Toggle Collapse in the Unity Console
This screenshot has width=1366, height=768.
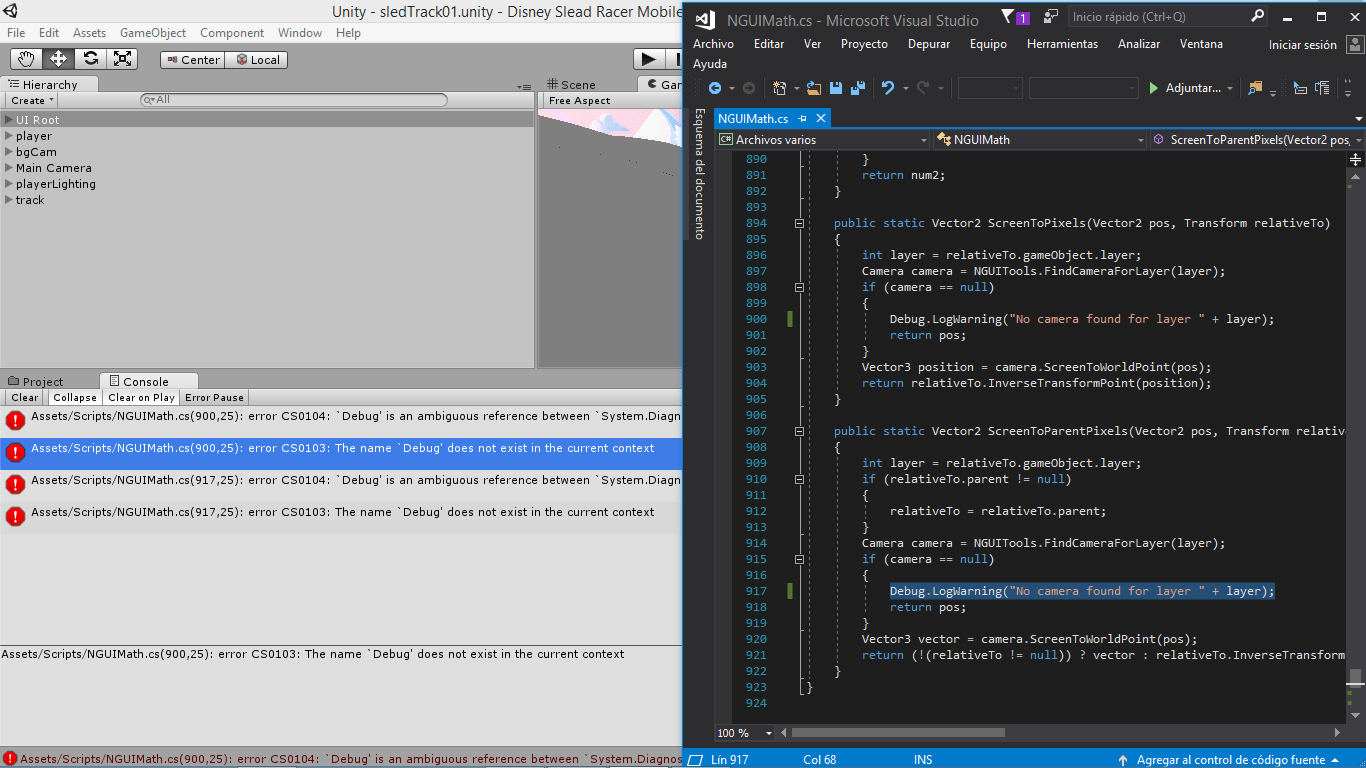[74, 397]
